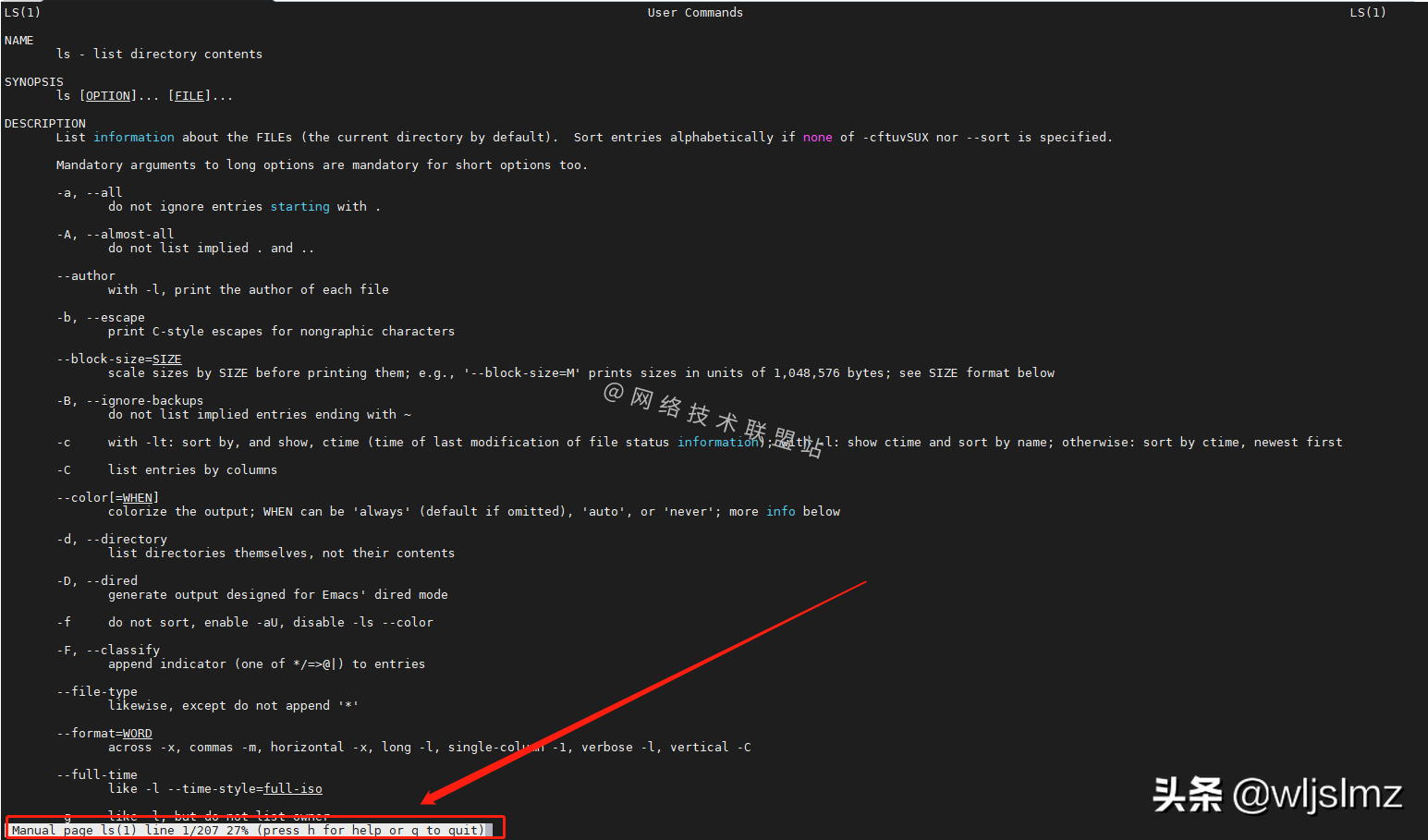Click the 'SYNOPSIS' section heading
The width and height of the screenshot is (1428, 840).
click(33, 81)
